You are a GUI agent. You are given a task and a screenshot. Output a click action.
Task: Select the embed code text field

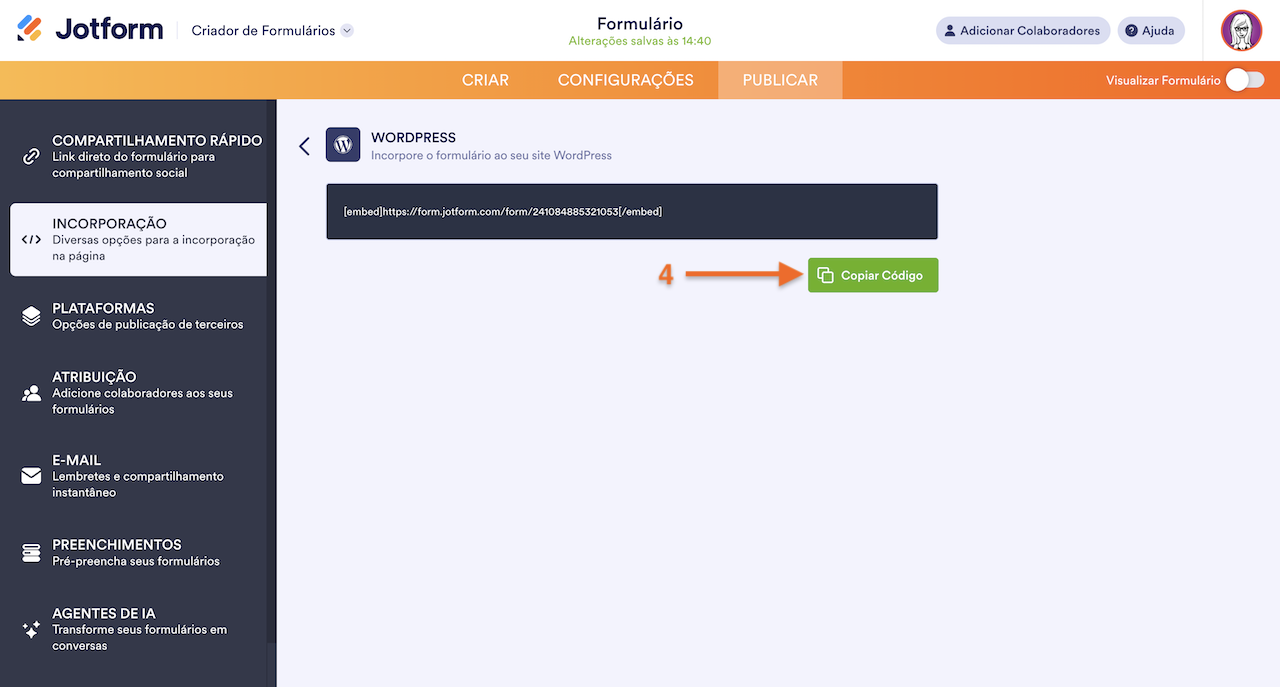click(632, 211)
